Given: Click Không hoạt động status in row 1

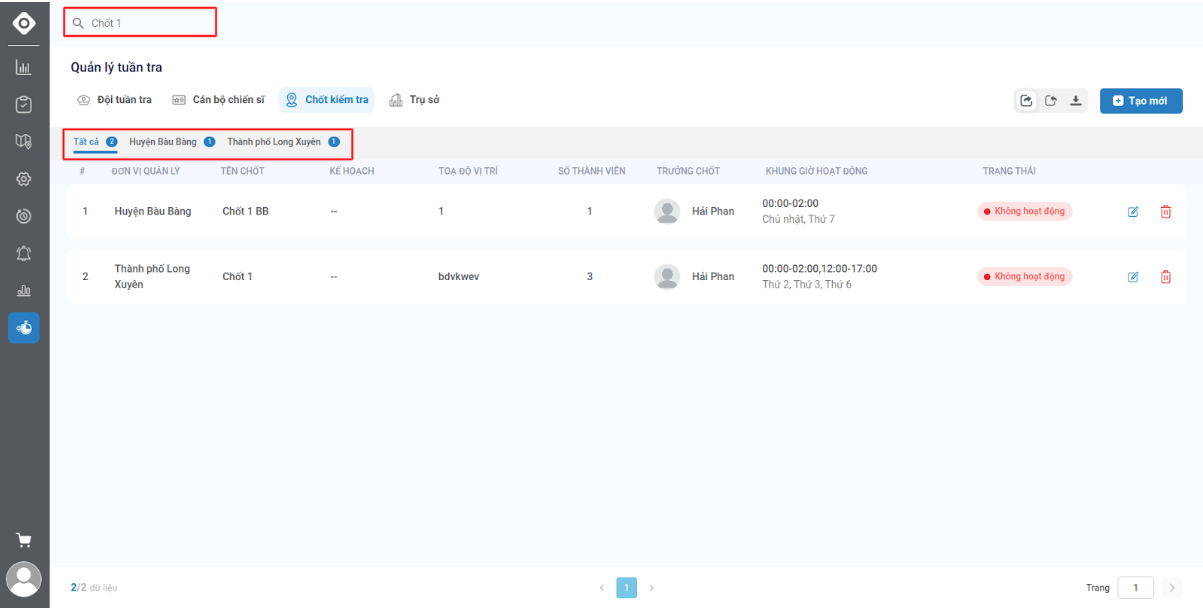Looking at the screenshot, I should click(1025, 211).
